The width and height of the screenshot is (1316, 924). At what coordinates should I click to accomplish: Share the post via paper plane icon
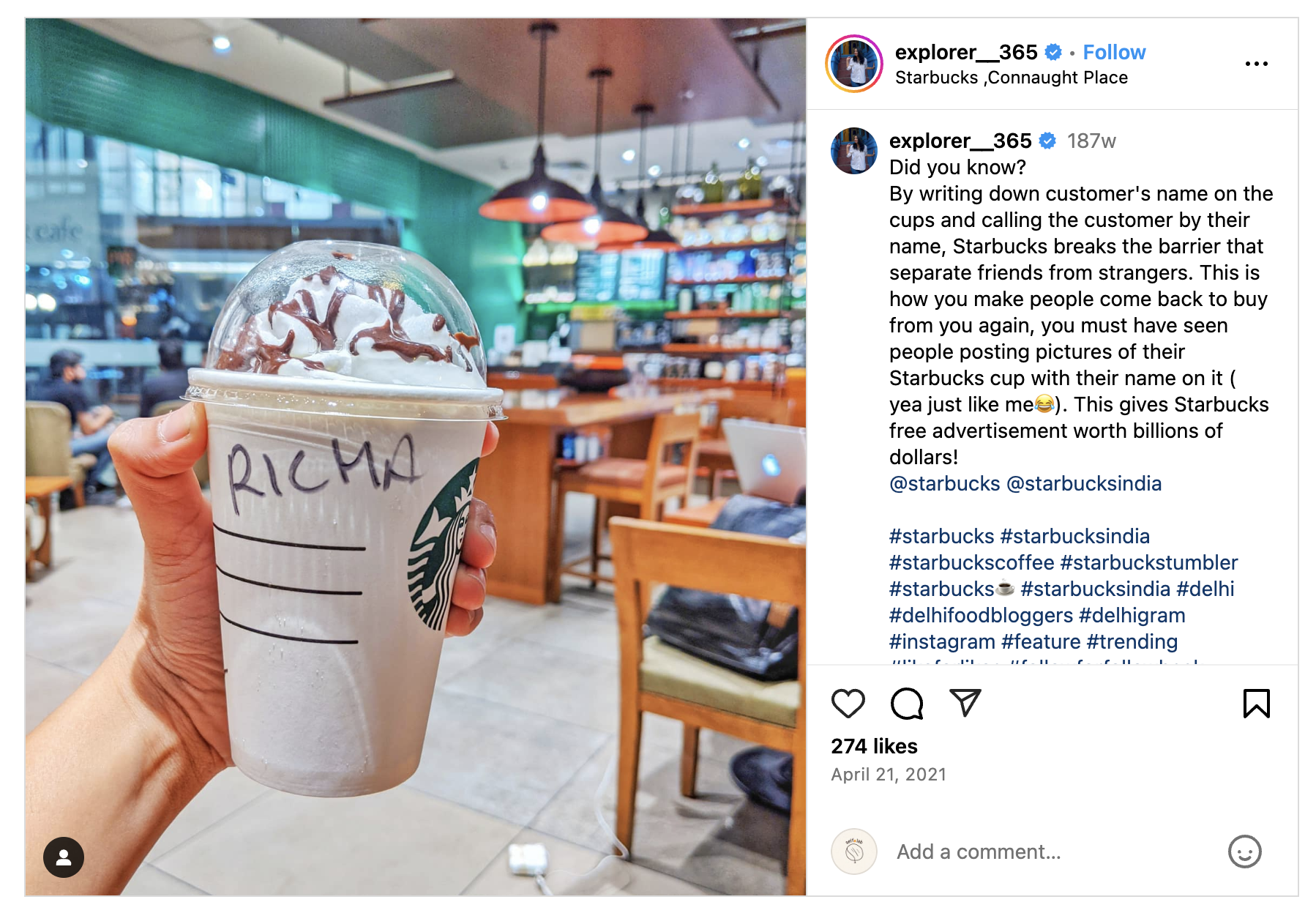(965, 703)
